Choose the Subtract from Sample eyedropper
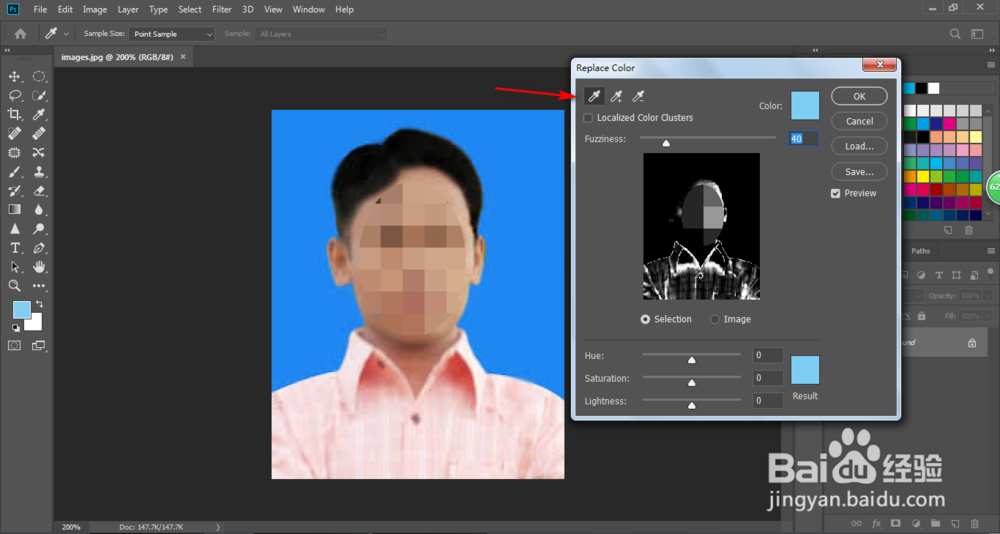 tap(638, 96)
